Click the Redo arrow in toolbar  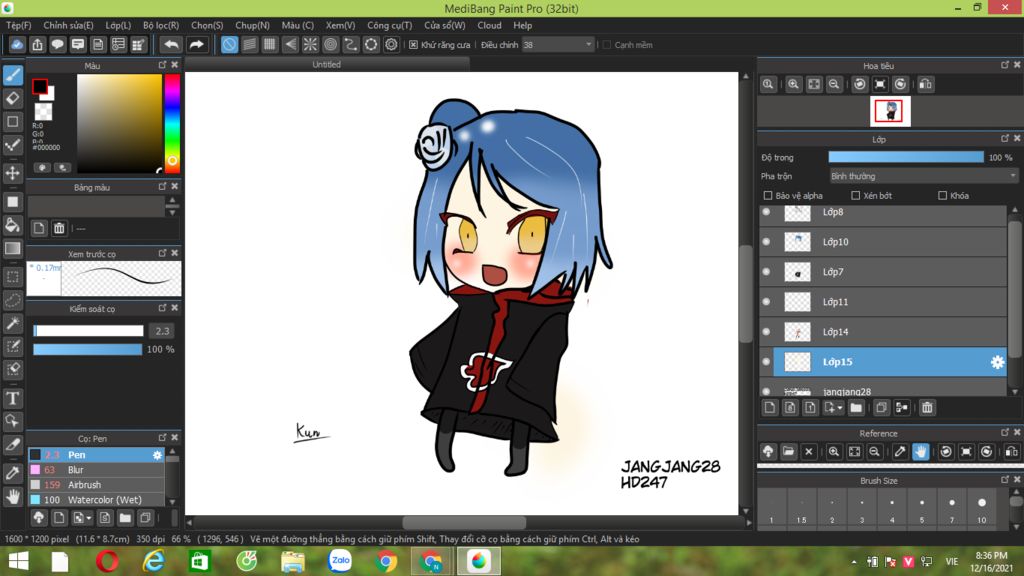click(196, 44)
